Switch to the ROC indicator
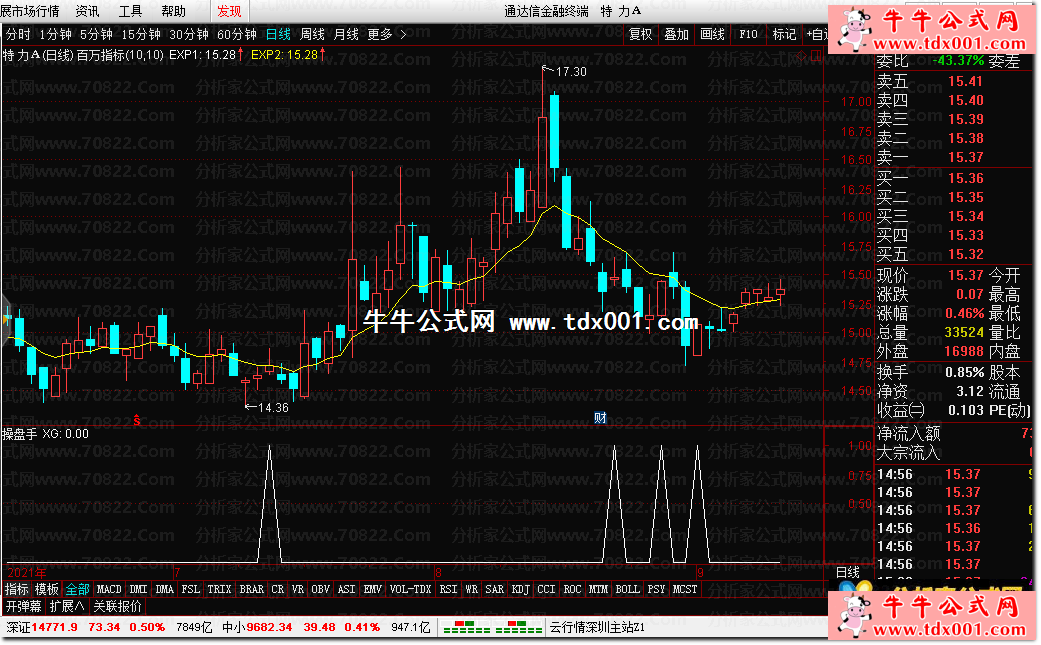1041x645 pixels. (x=572, y=589)
